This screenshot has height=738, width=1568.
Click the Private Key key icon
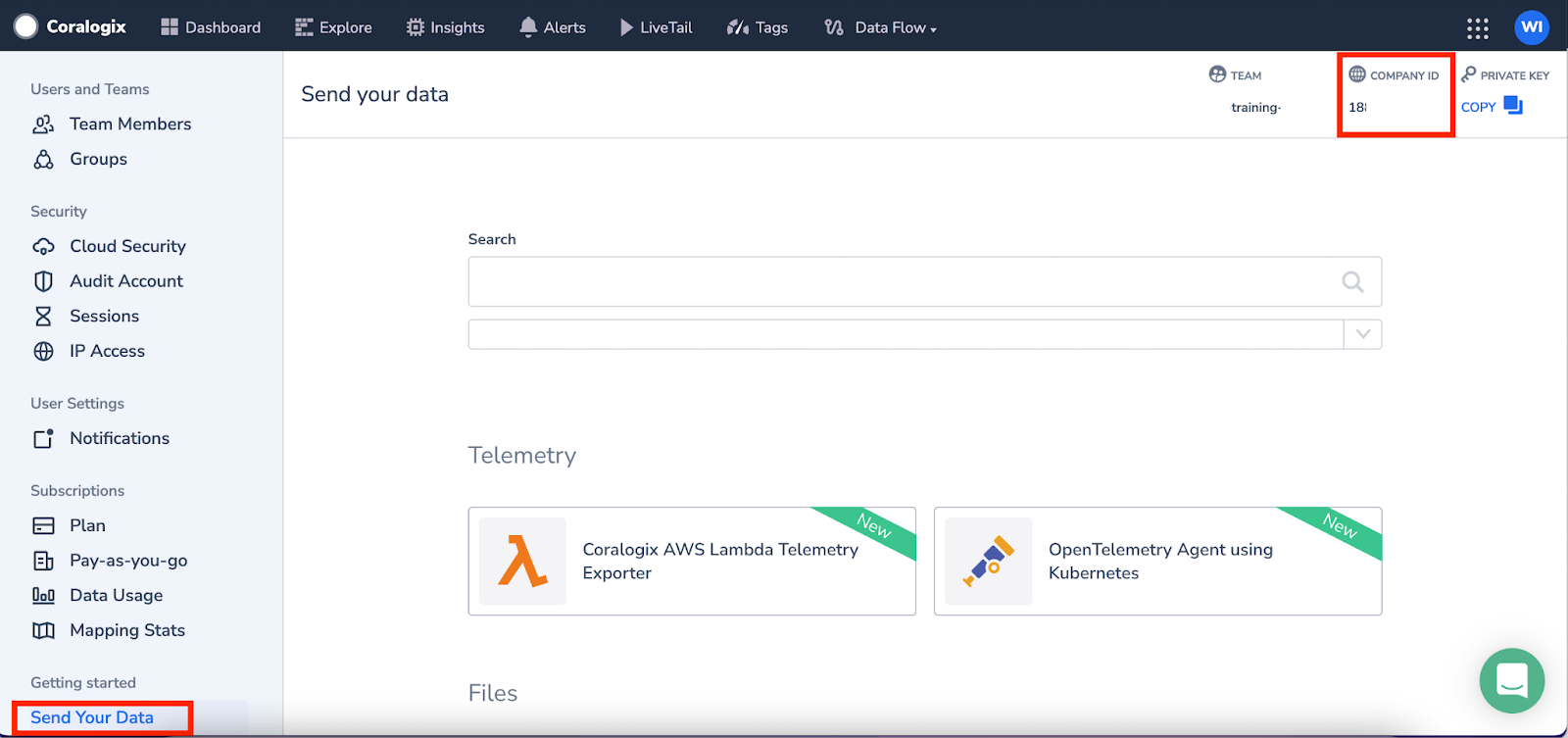pos(1468,74)
